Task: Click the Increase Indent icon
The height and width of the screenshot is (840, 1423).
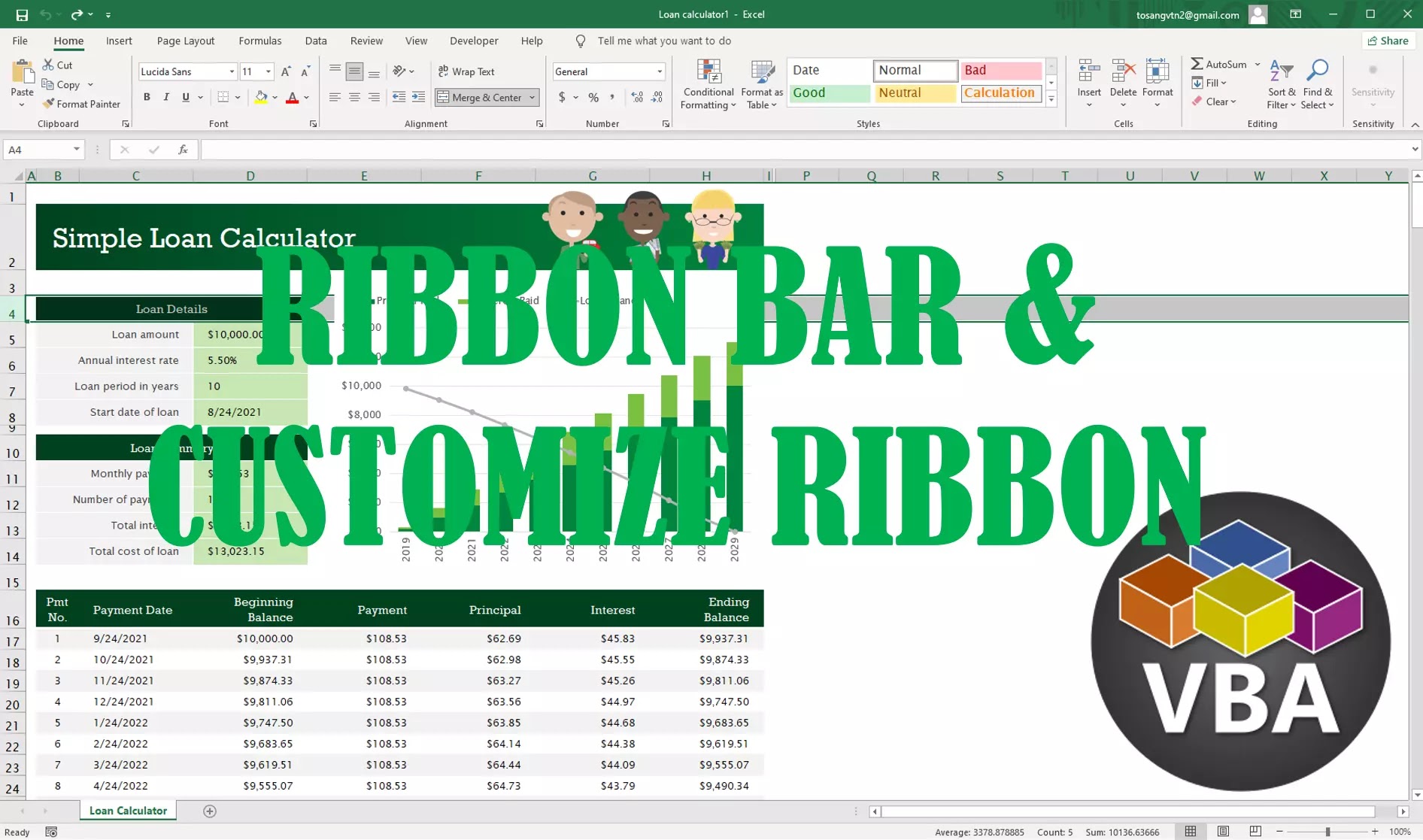Action: click(x=418, y=97)
